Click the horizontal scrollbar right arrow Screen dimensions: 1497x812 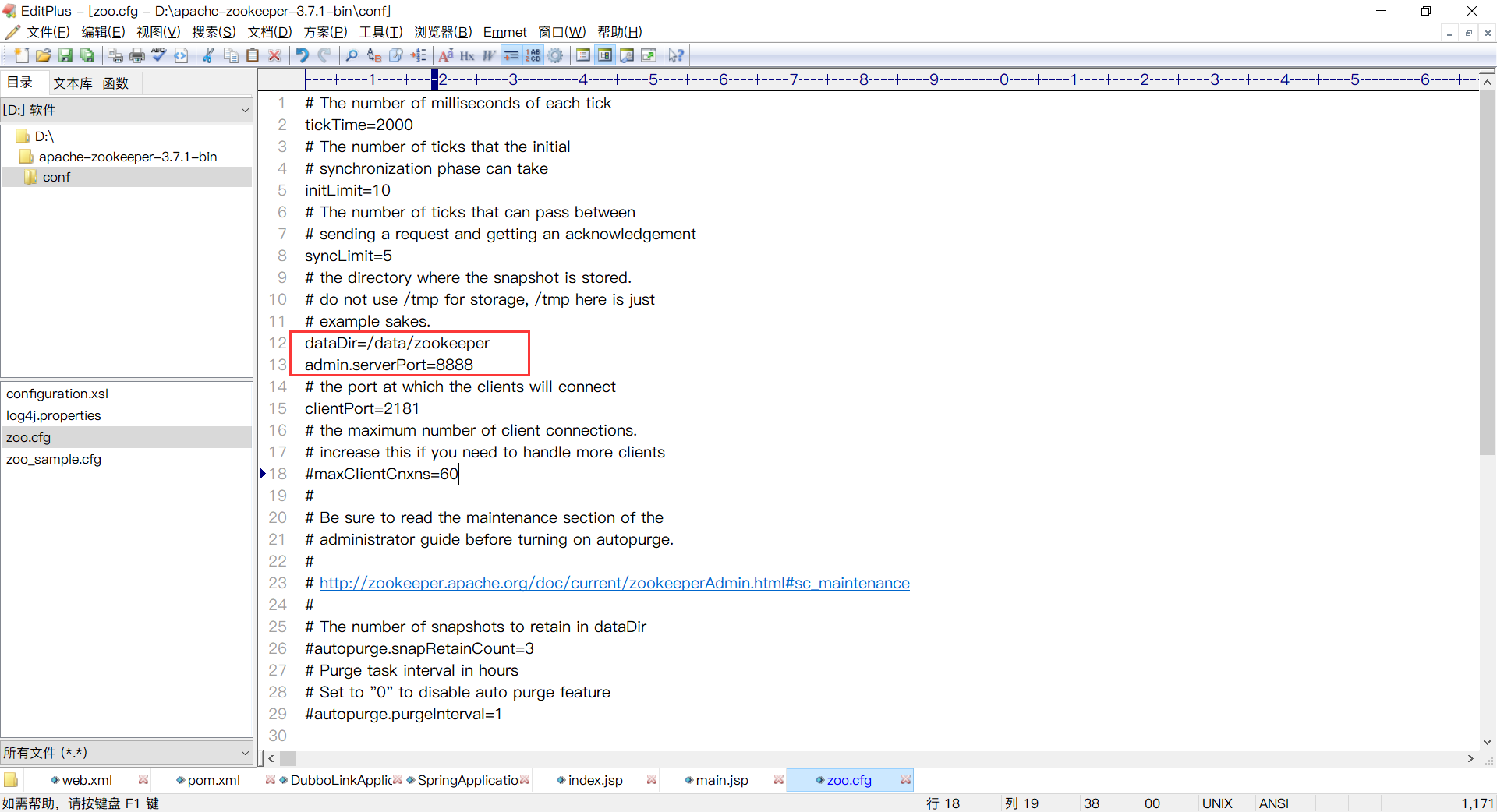1470,758
